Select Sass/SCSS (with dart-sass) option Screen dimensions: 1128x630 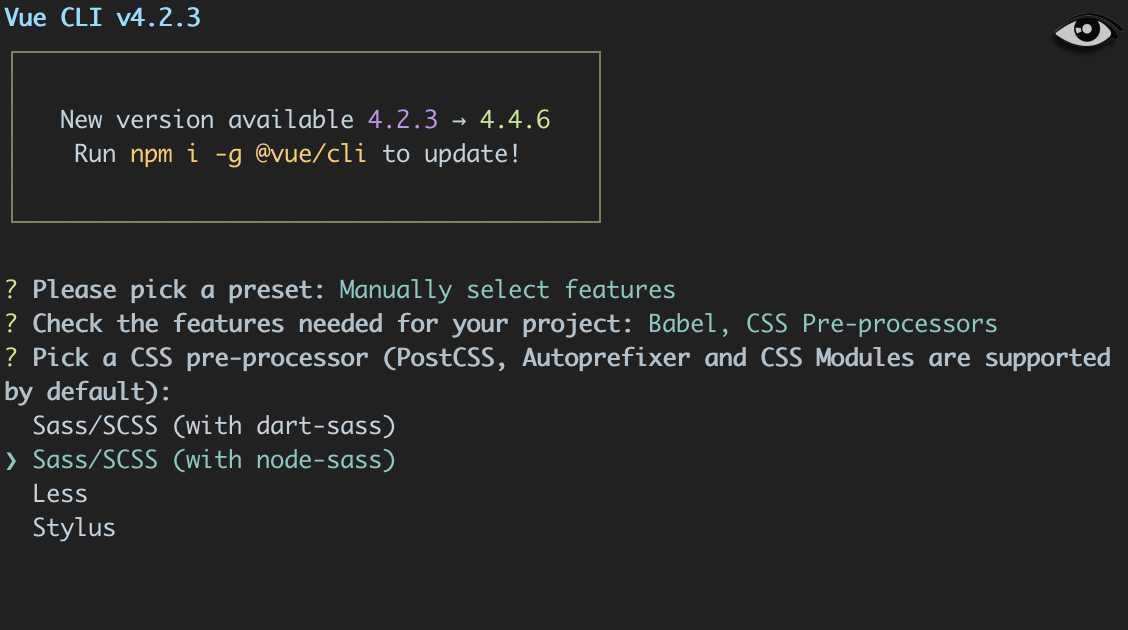point(214,426)
